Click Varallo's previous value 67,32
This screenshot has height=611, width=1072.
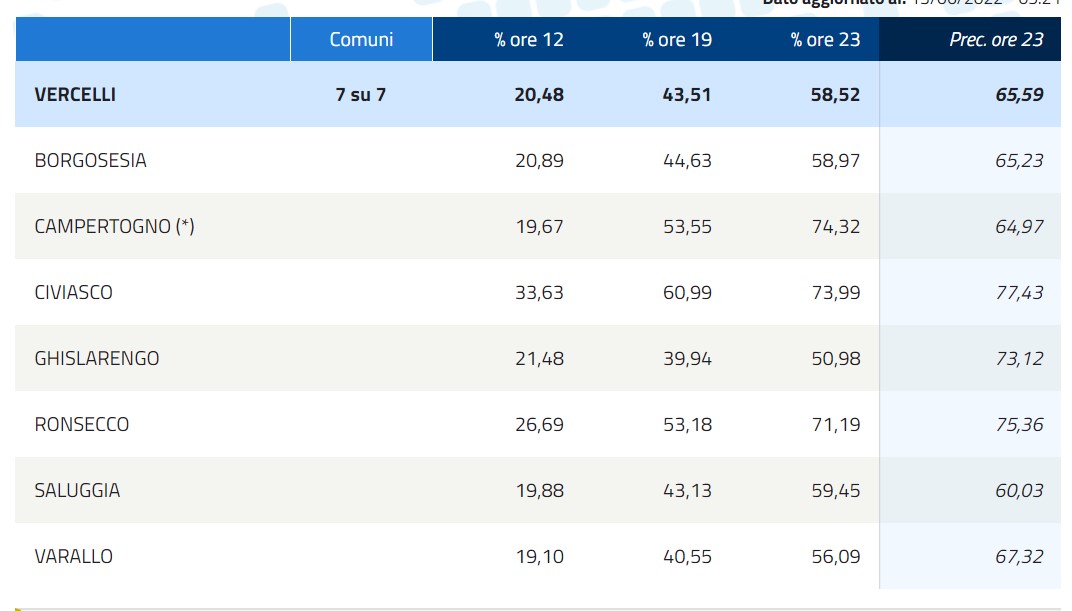pos(1019,557)
